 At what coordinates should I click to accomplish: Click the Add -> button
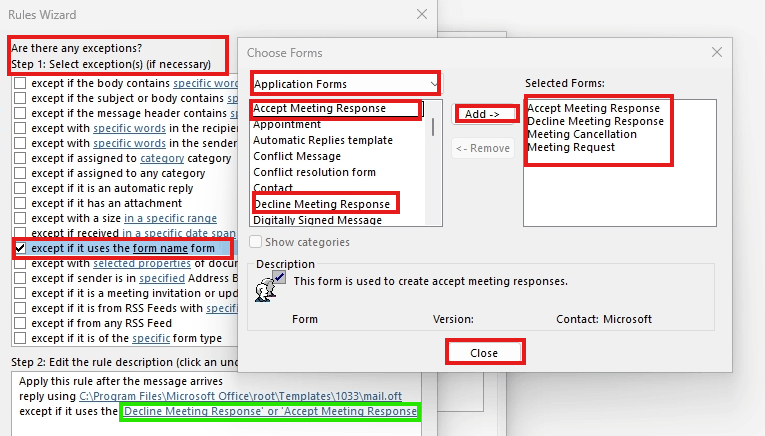click(x=483, y=114)
